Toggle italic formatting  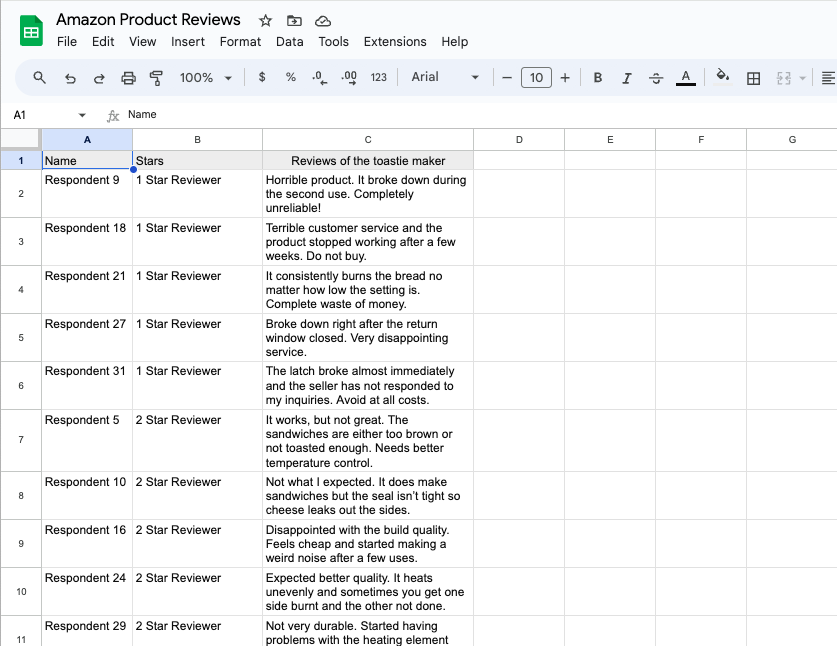[627, 78]
